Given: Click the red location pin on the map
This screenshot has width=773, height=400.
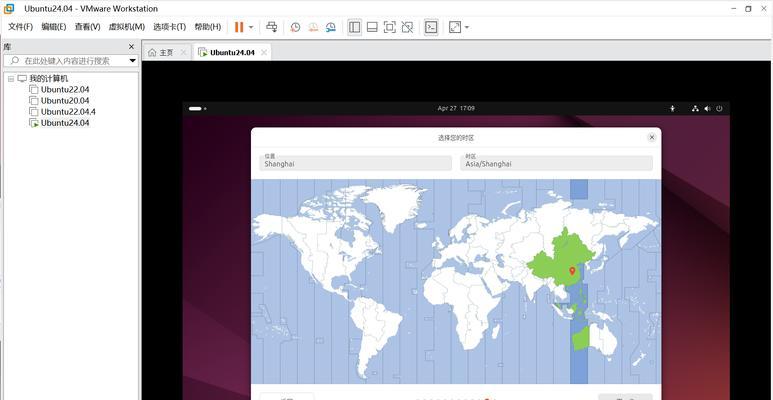Looking at the screenshot, I should click(572, 271).
